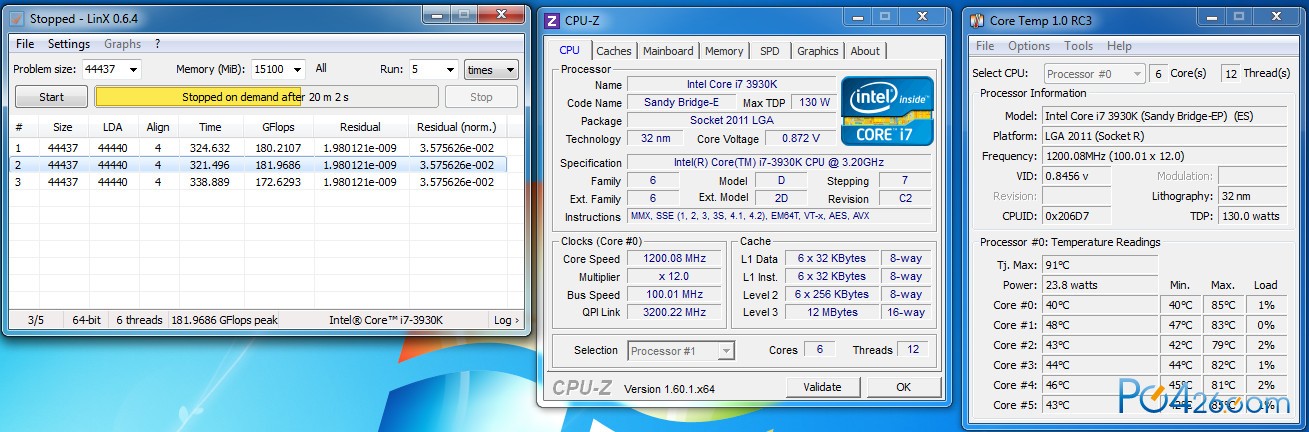Open the Selection Processor #1 dropdown in CPU-Z
1309x432 pixels.
(681, 351)
